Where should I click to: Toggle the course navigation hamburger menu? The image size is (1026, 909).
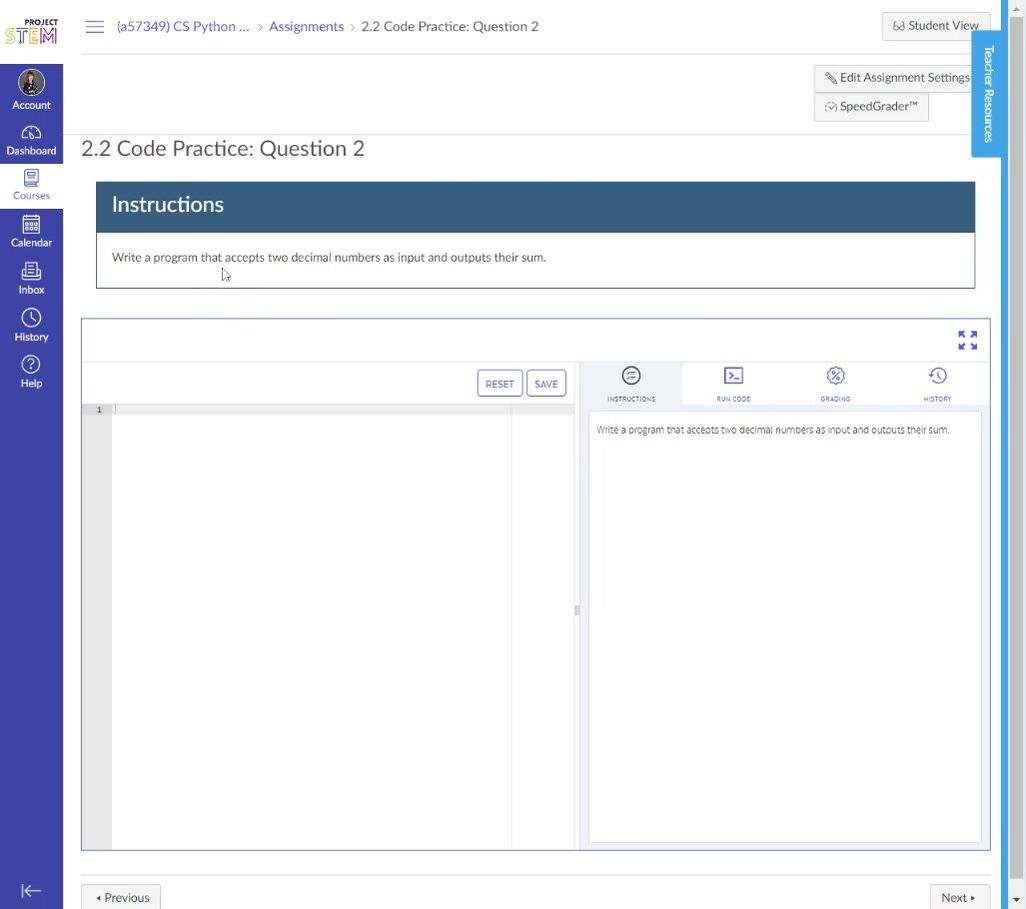tap(95, 27)
